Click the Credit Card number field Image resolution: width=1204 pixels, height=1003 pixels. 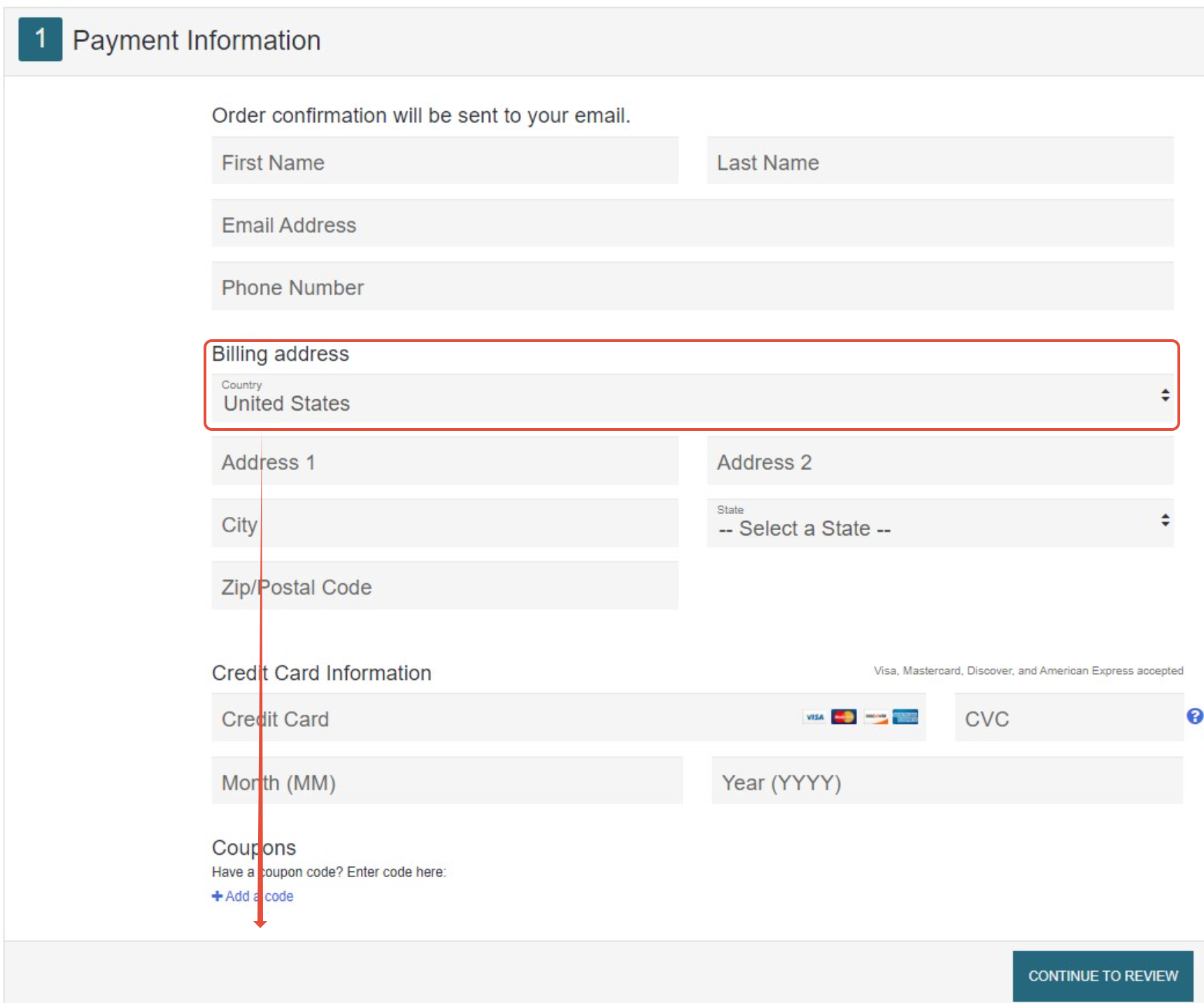[x=568, y=718]
